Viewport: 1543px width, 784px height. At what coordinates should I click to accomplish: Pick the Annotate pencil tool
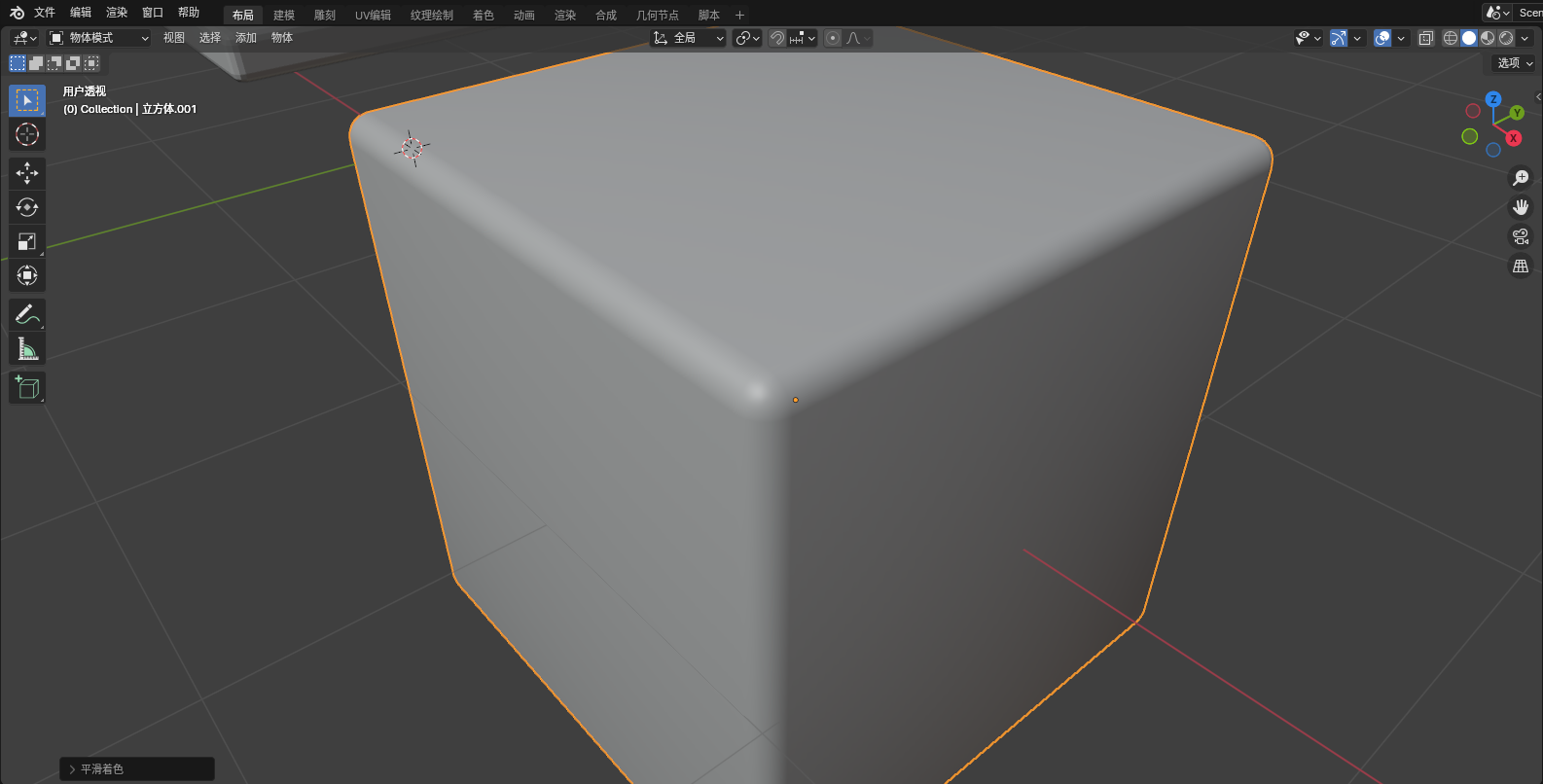[27, 314]
